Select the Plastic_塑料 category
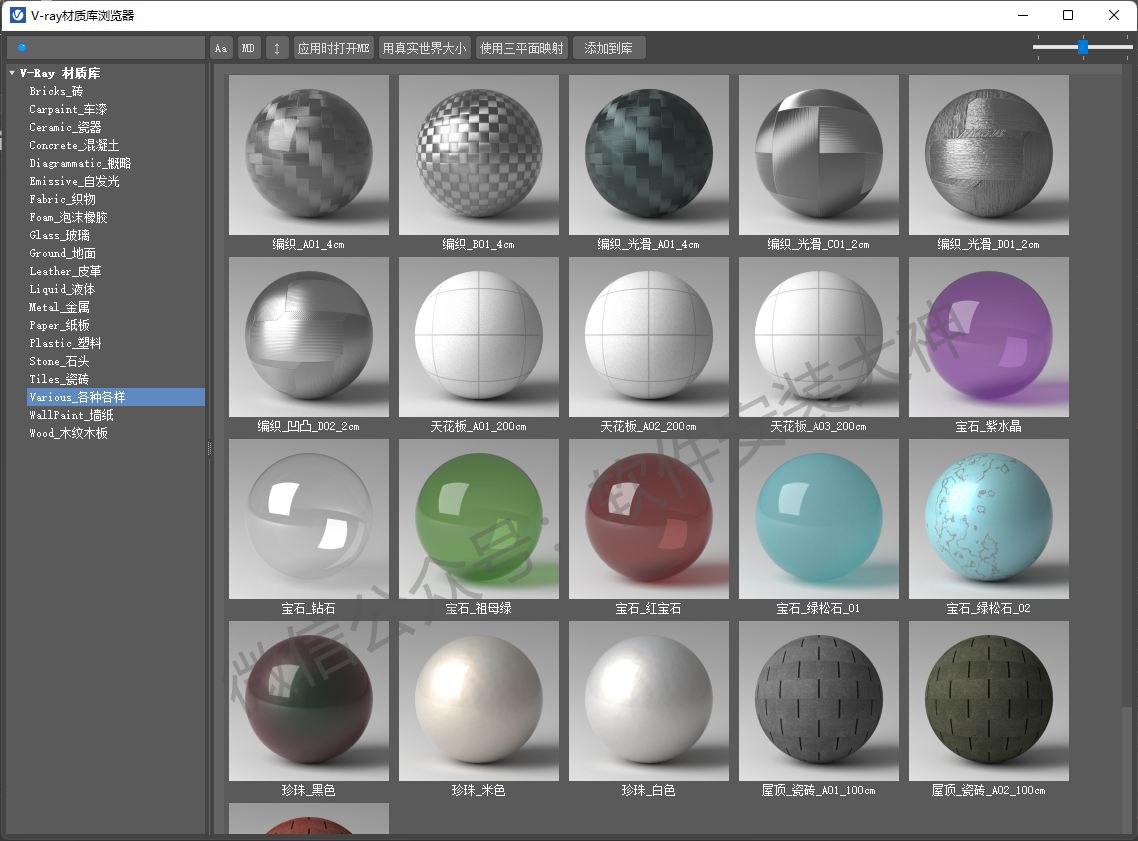This screenshot has height=841, width=1138. (x=65, y=343)
